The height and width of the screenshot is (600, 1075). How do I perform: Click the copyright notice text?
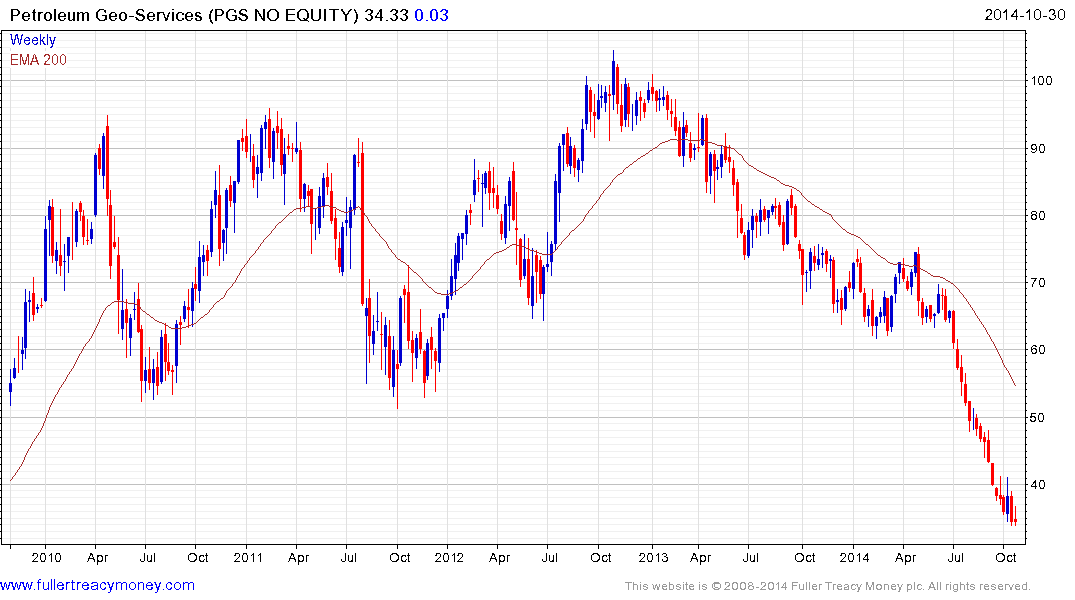(x=828, y=586)
